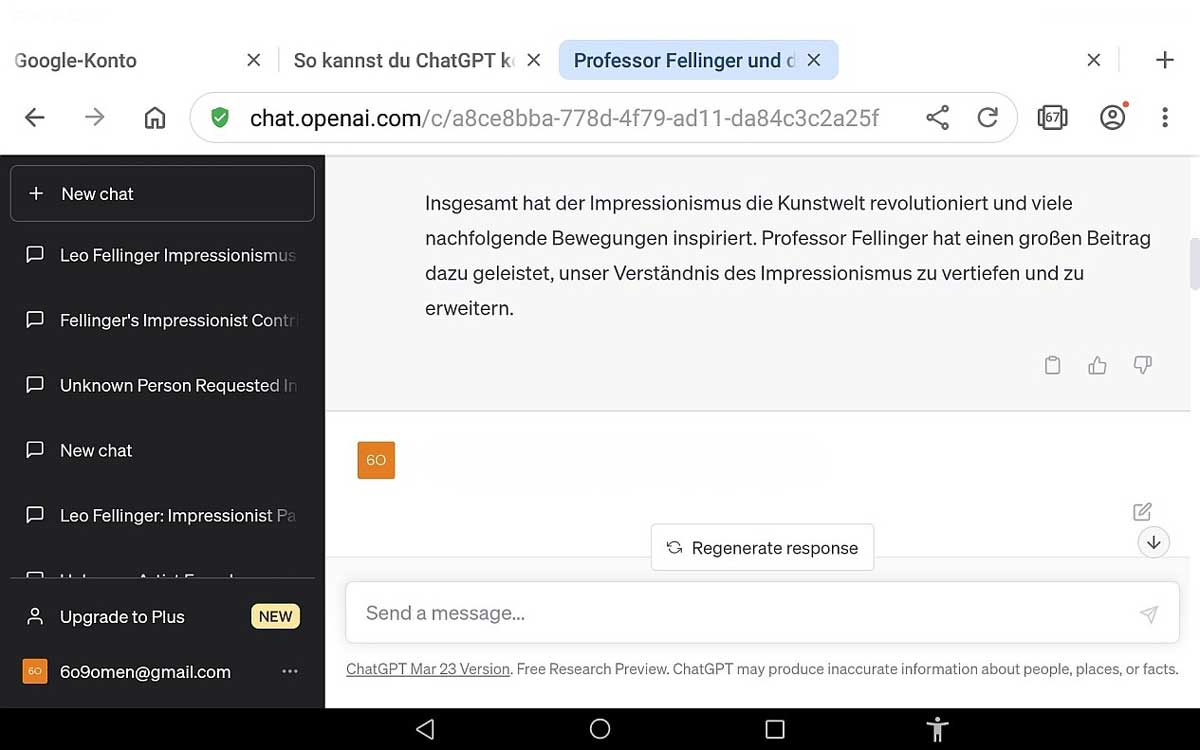Switch to So kannst du ChatGPT tab
The image size is (1200, 750).
coord(405,60)
